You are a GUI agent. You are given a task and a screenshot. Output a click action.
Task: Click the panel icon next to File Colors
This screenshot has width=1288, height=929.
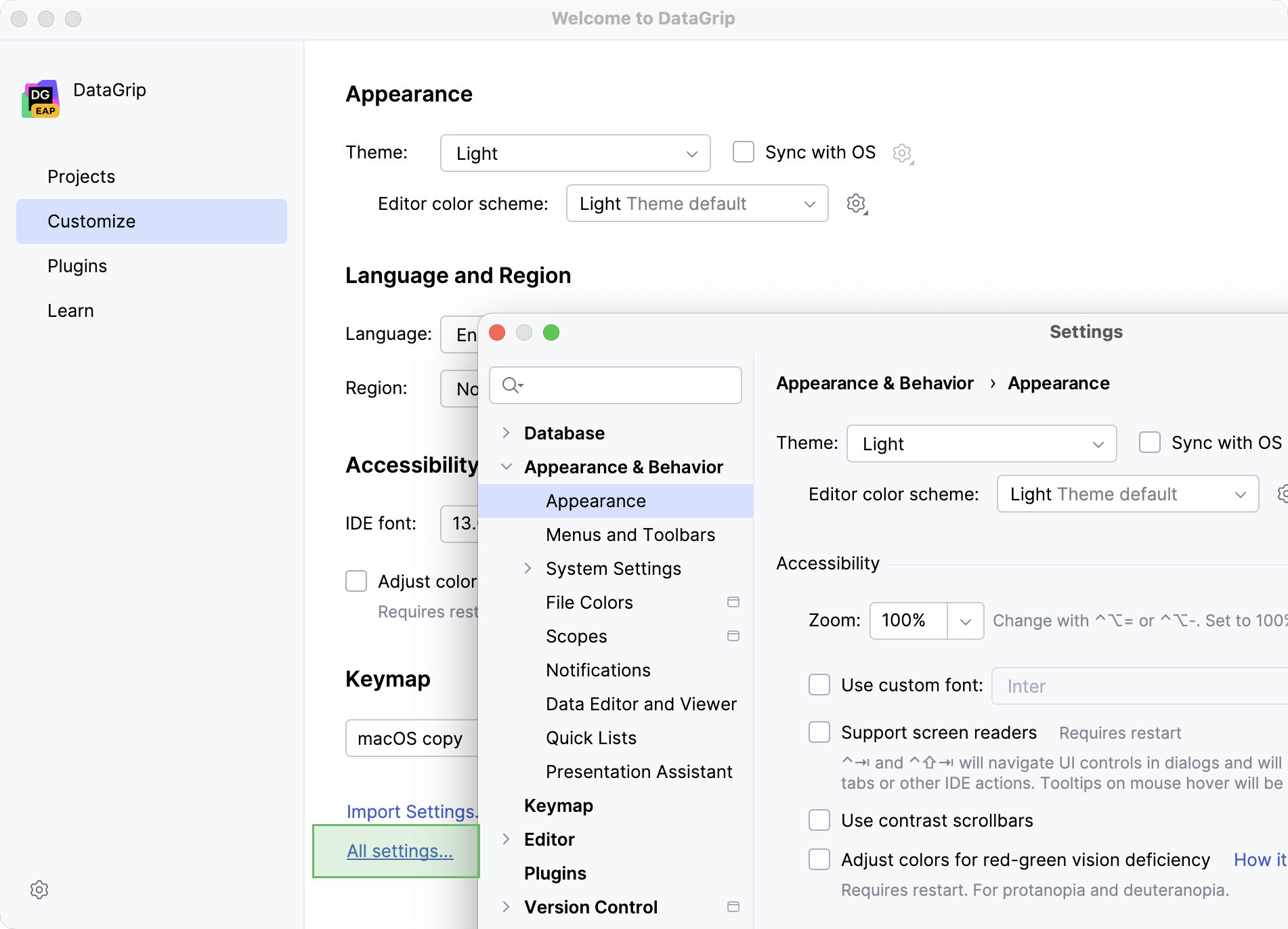[x=734, y=602]
